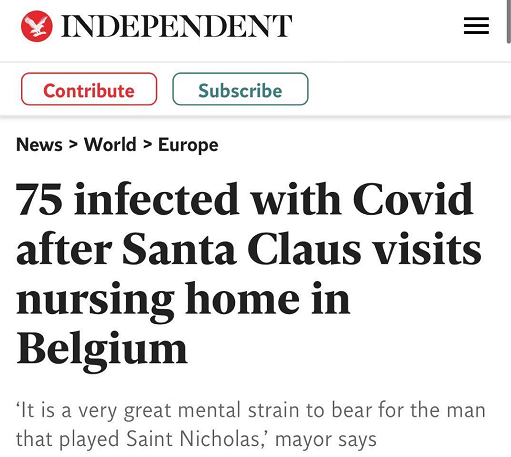Viewport: 511px width, 457px height.
Task: Click 'mayor says' in the subheading
Action: tap(326, 440)
